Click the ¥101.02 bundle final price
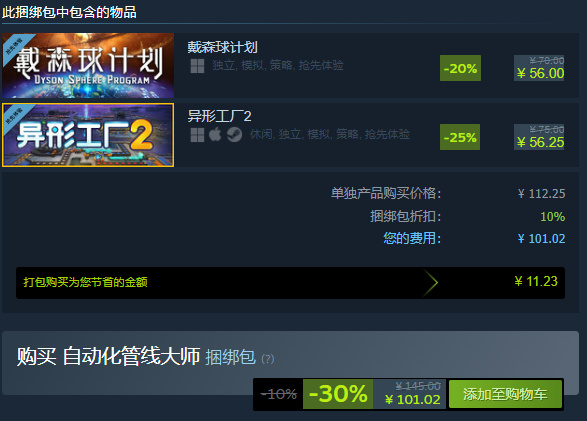Image resolution: width=587 pixels, height=421 pixels. pyautogui.click(x=413, y=400)
